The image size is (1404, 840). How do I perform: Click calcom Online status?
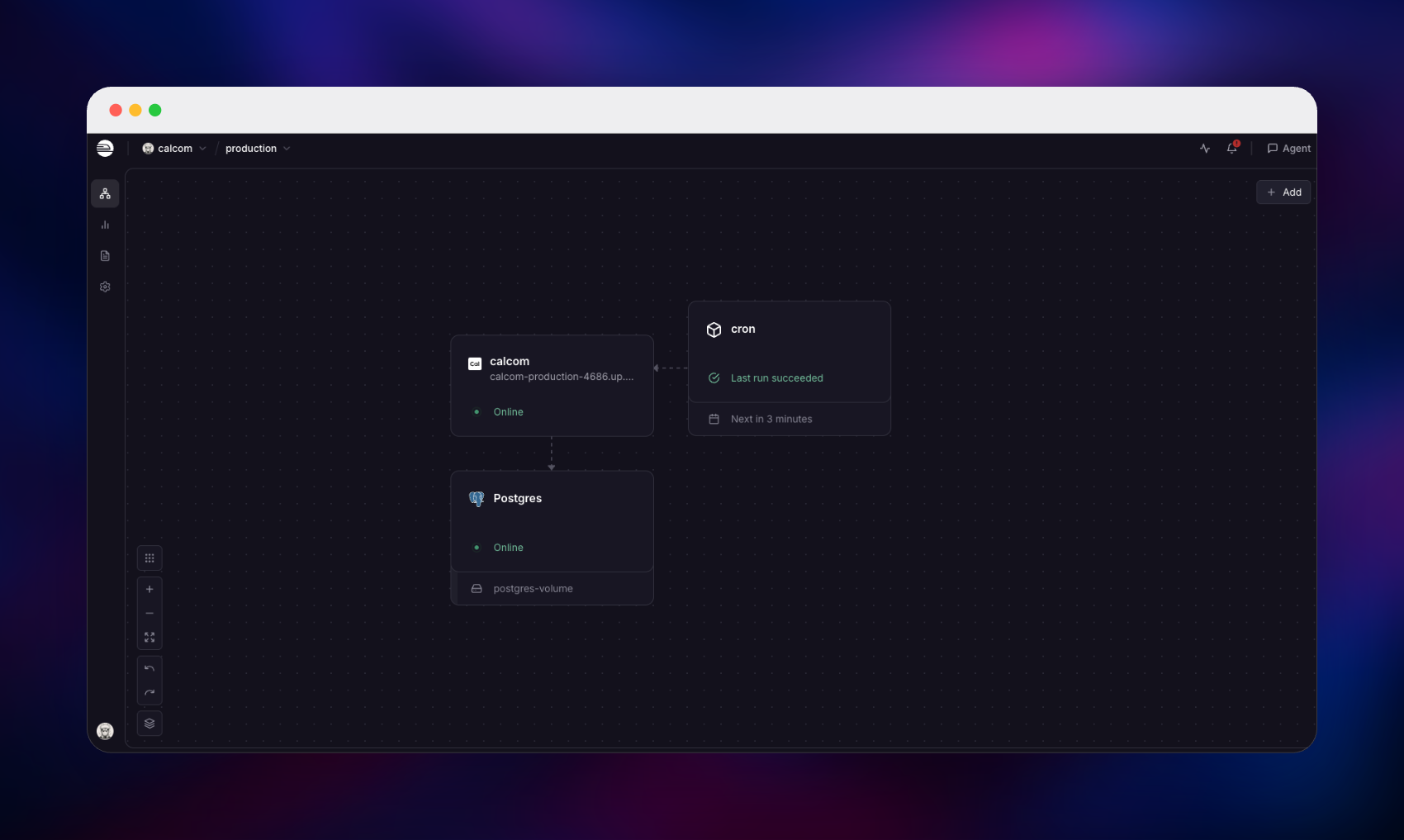pyautogui.click(x=508, y=412)
